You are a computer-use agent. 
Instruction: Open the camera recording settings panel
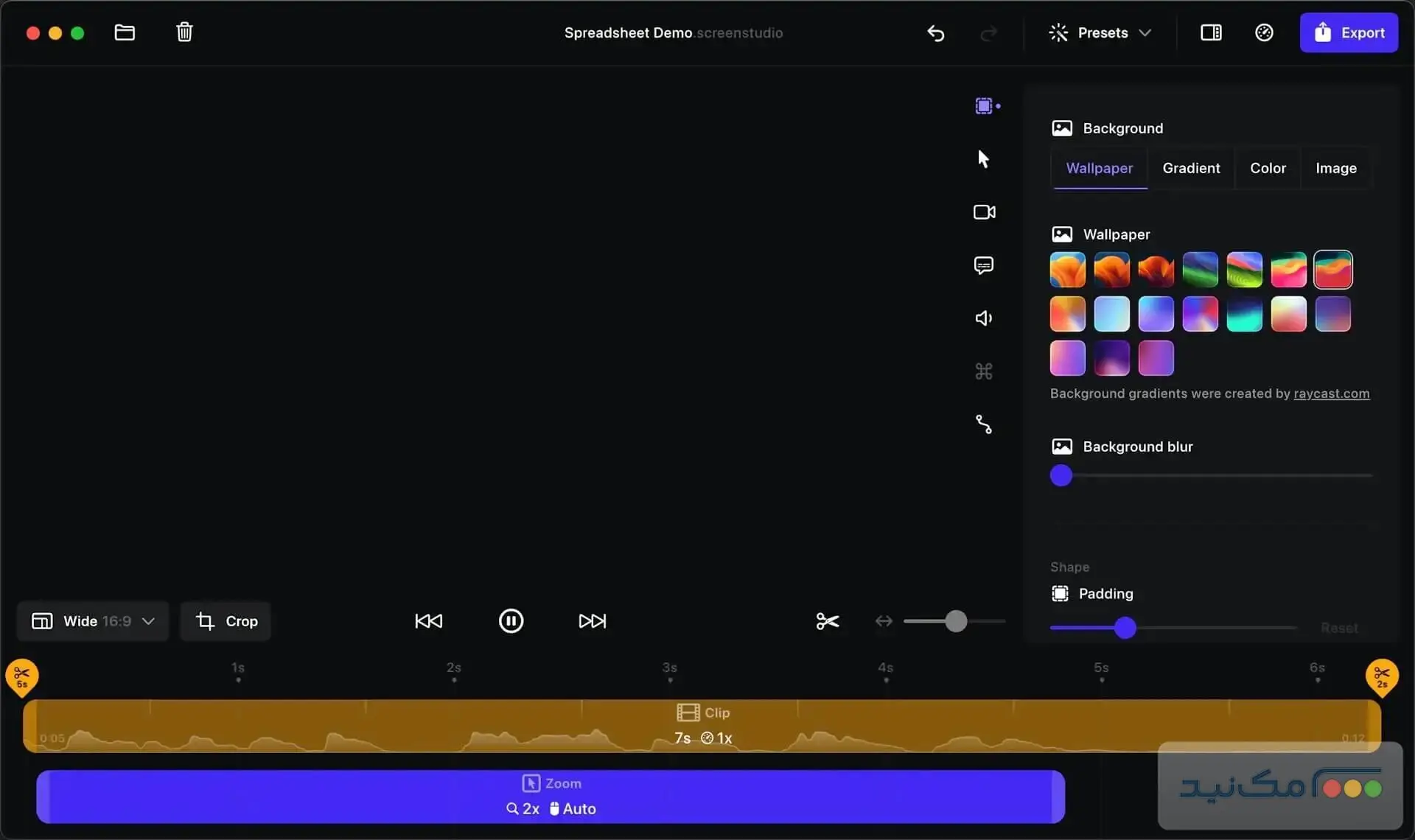(984, 212)
